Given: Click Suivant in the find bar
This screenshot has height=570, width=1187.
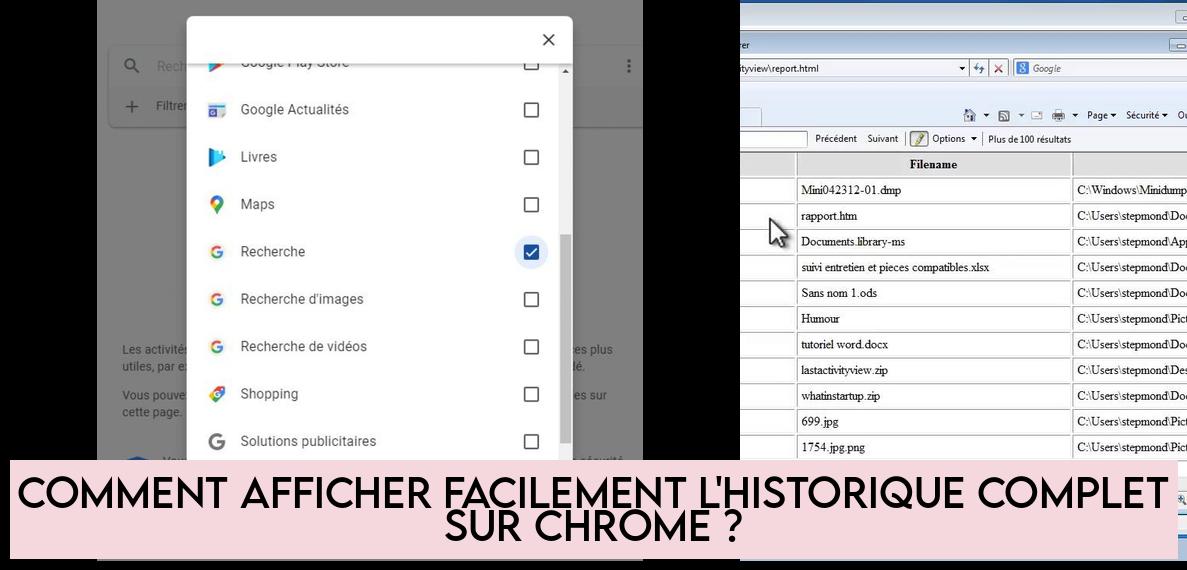Looking at the screenshot, I should pyautogui.click(x=883, y=139).
